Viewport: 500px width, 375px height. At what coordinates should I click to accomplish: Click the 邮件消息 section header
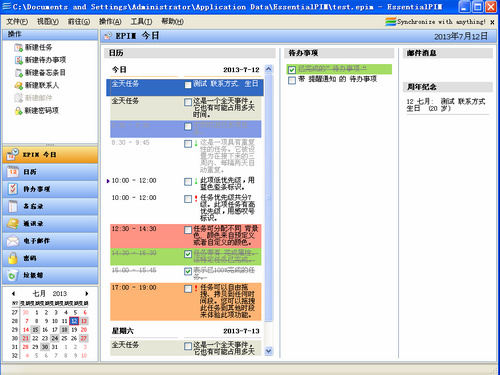(448, 53)
